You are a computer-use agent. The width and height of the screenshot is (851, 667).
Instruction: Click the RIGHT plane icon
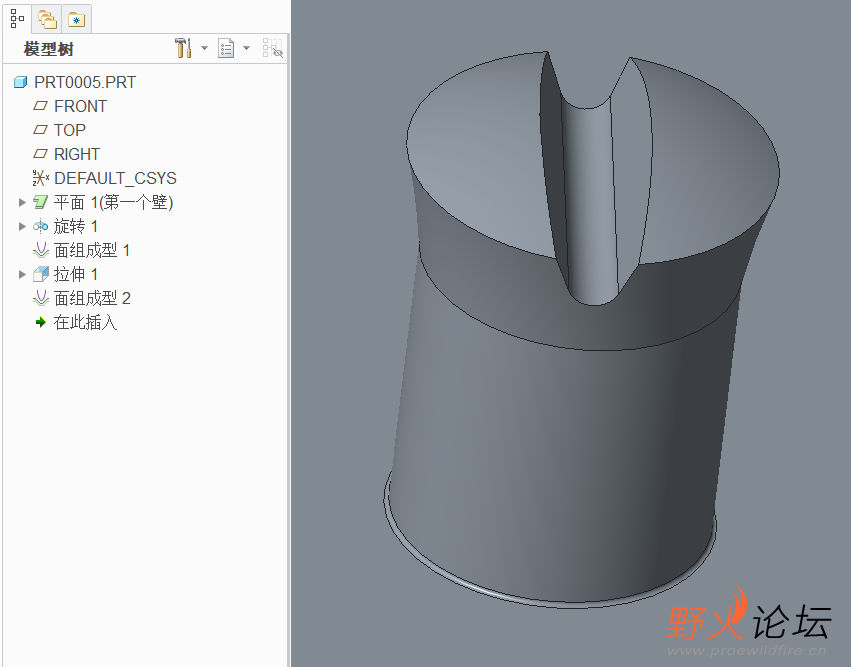click(x=40, y=154)
